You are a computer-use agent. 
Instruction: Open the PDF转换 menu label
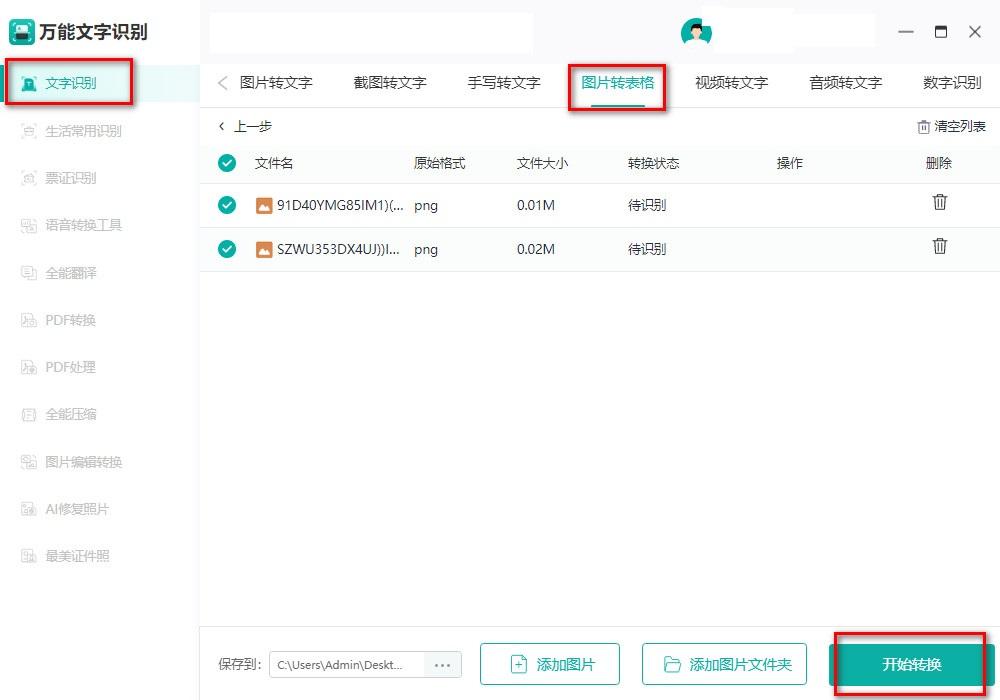(70, 320)
